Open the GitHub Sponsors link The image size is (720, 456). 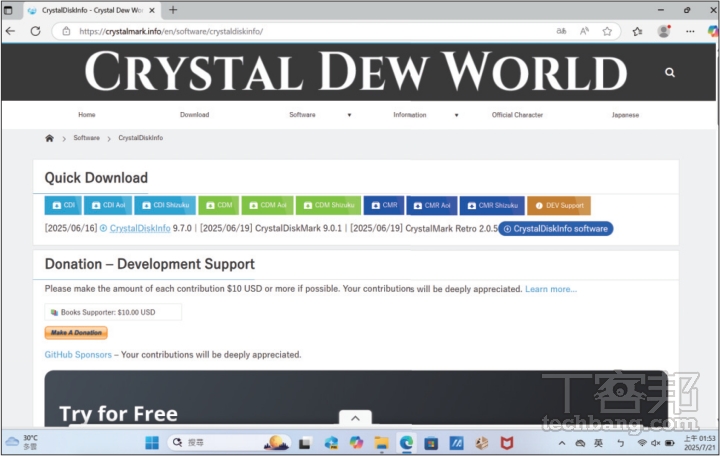pos(78,354)
